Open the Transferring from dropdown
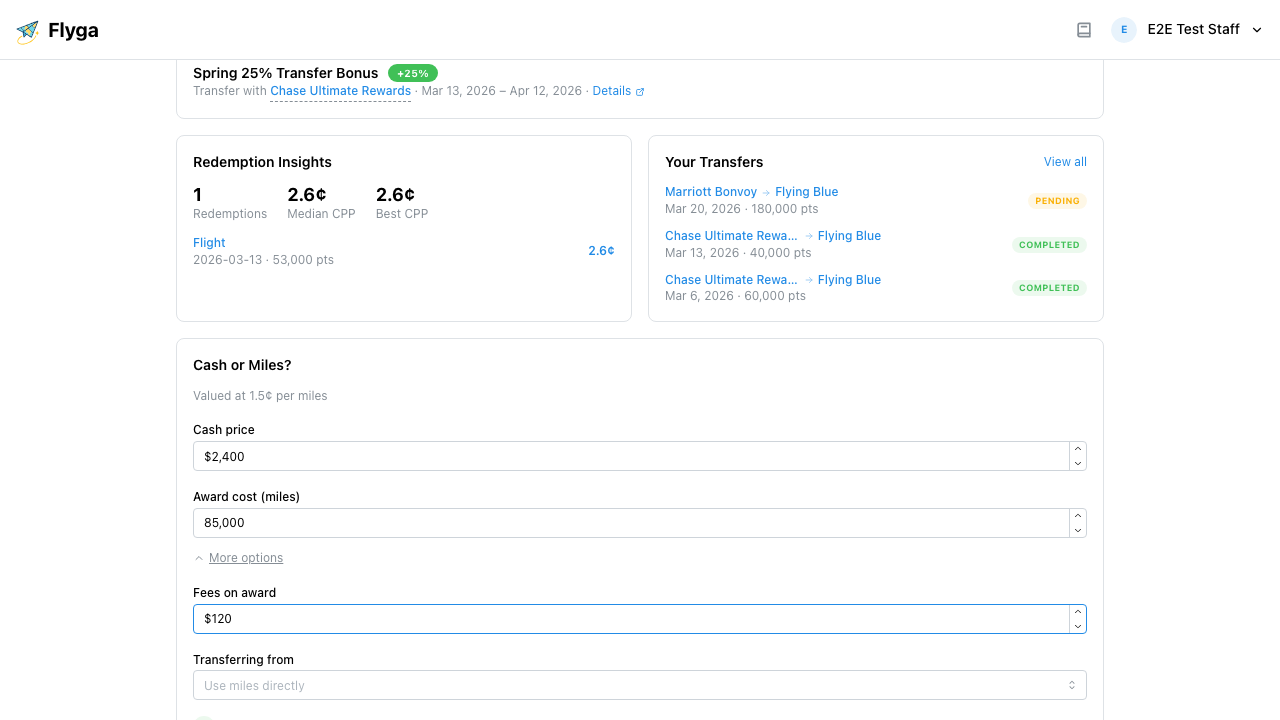 (x=640, y=685)
